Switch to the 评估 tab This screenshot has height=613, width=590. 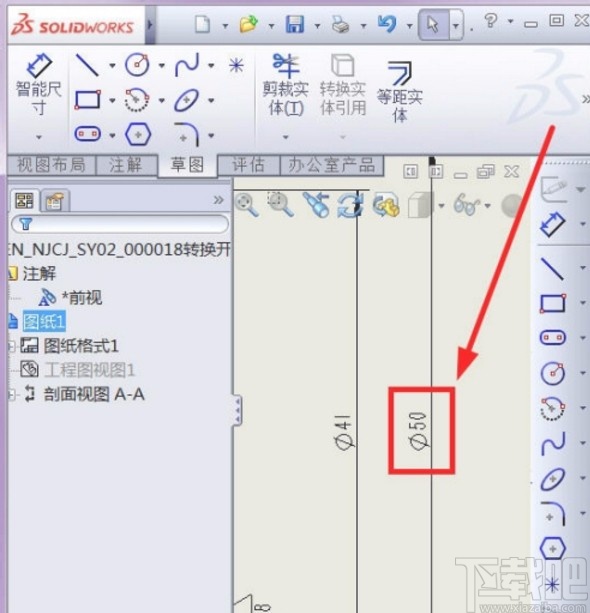click(248, 165)
